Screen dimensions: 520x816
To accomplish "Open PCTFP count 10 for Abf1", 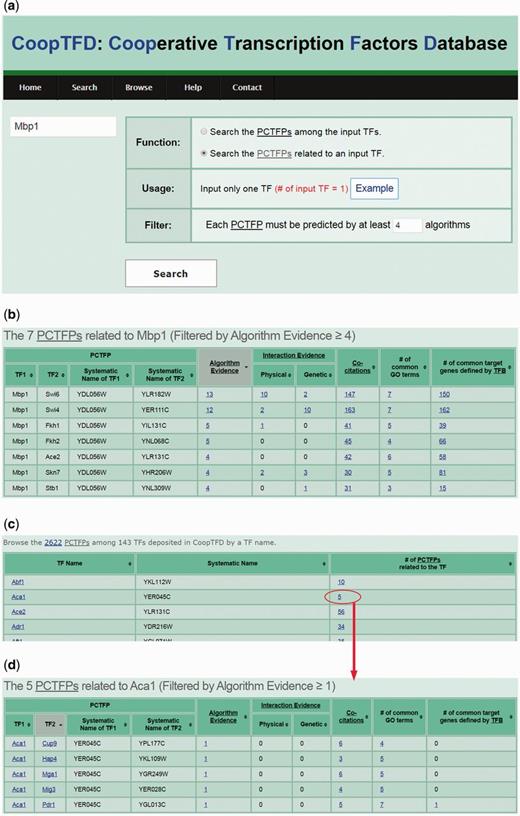I will (341, 582).
